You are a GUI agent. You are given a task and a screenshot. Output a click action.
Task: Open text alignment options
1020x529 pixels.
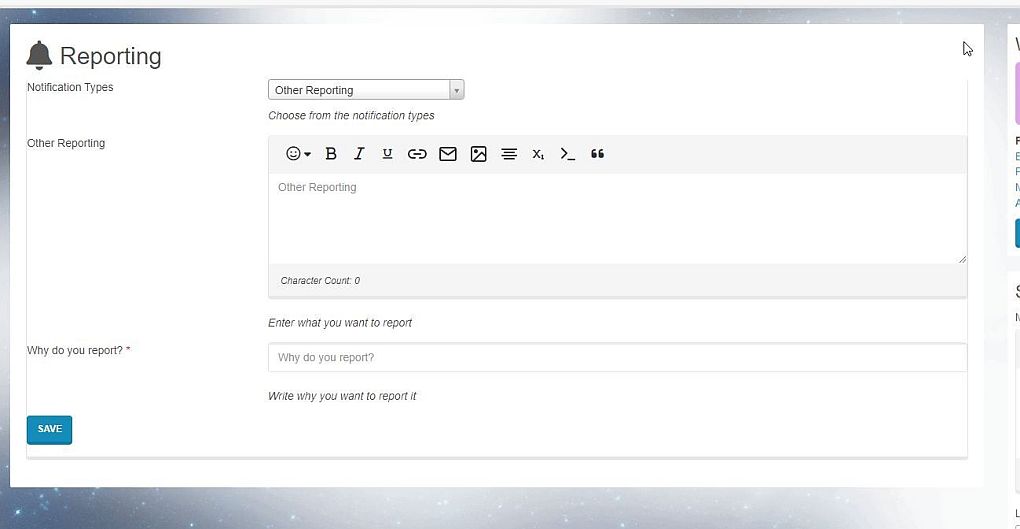click(x=509, y=154)
